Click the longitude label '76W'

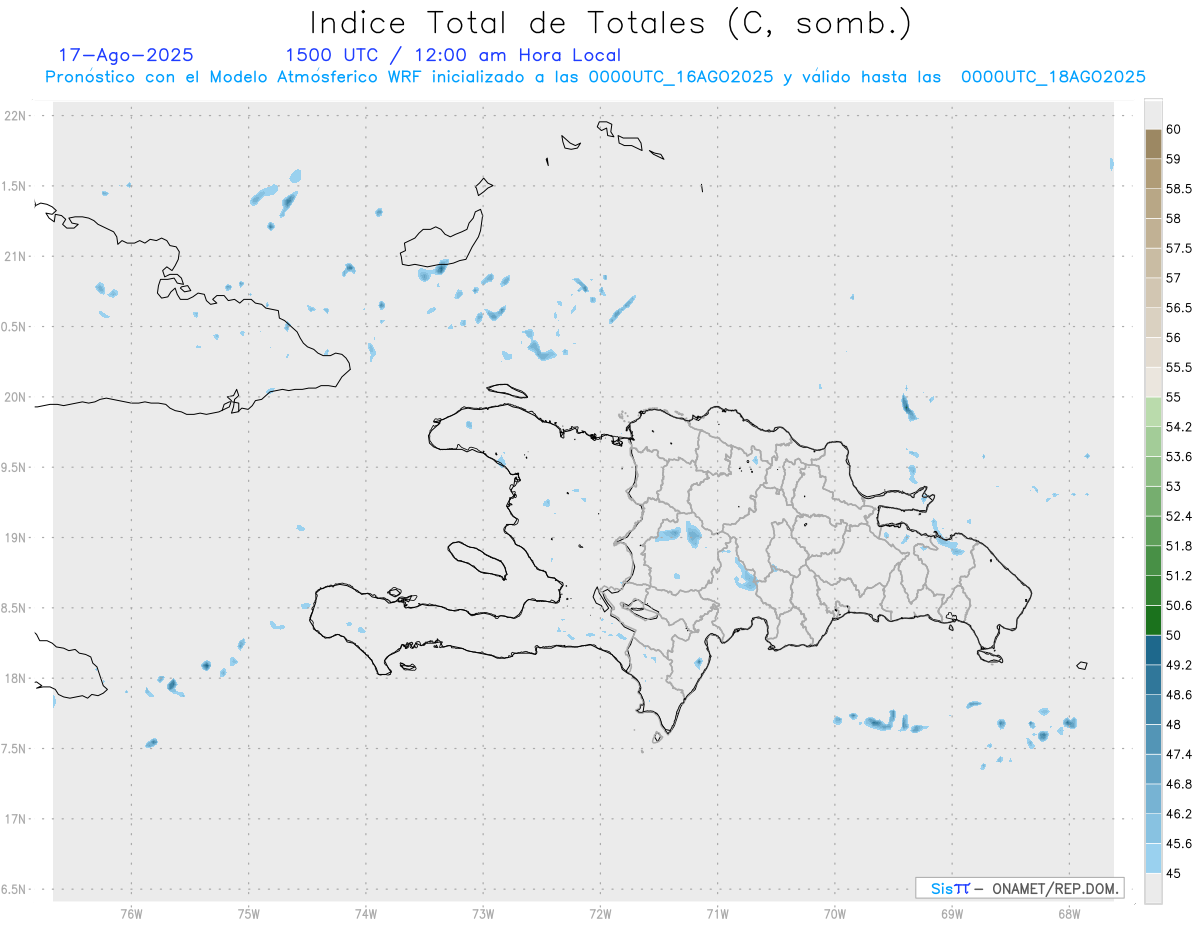(131, 914)
